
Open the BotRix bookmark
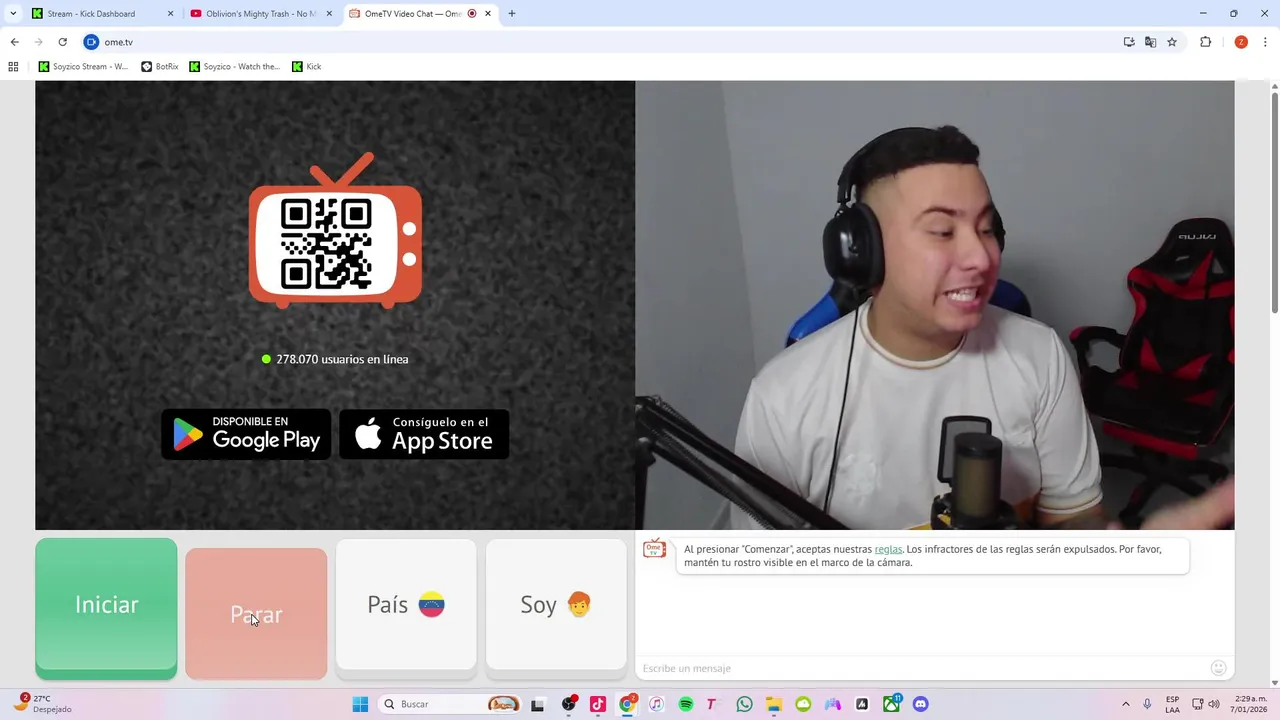[x=160, y=67]
